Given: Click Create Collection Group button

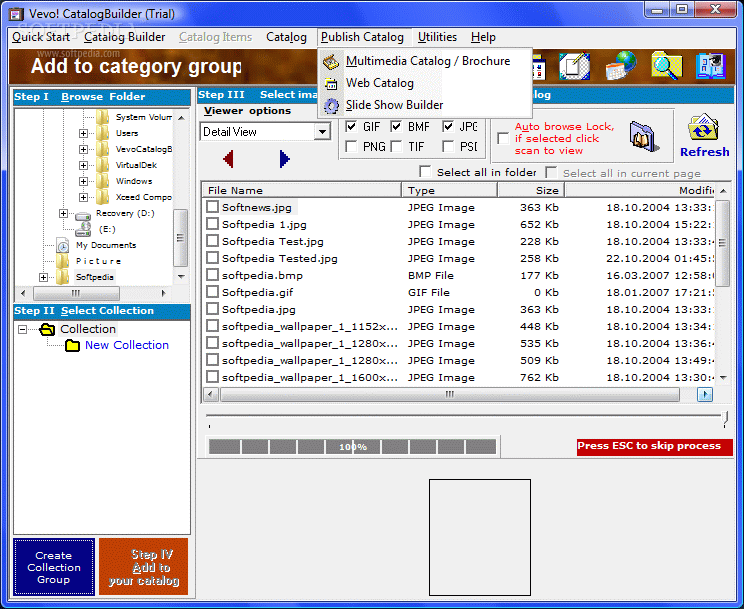Looking at the screenshot, I should (54, 567).
